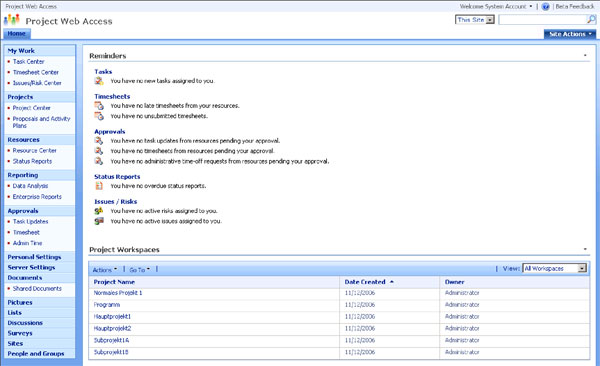Open the blue help question mark icon

click(546, 7)
